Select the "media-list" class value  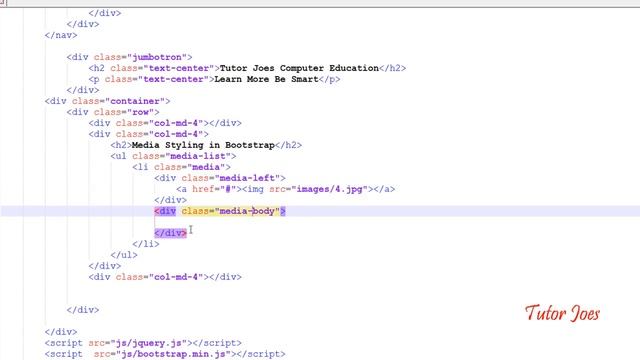pos(198,156)
